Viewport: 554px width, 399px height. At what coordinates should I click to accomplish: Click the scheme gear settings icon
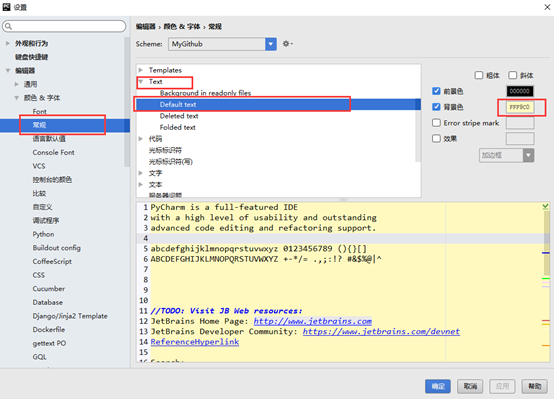click(287, 44)
